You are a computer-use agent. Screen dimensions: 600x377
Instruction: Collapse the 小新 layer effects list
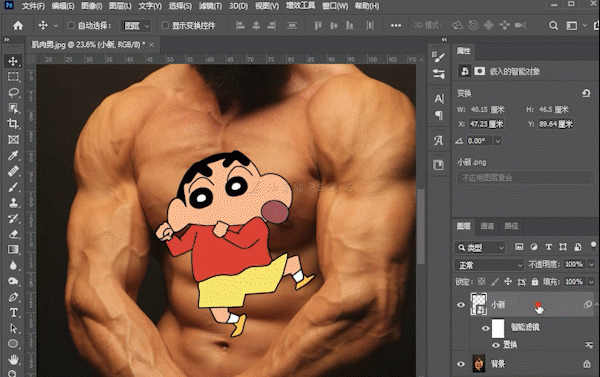click(x=596, y=304)
